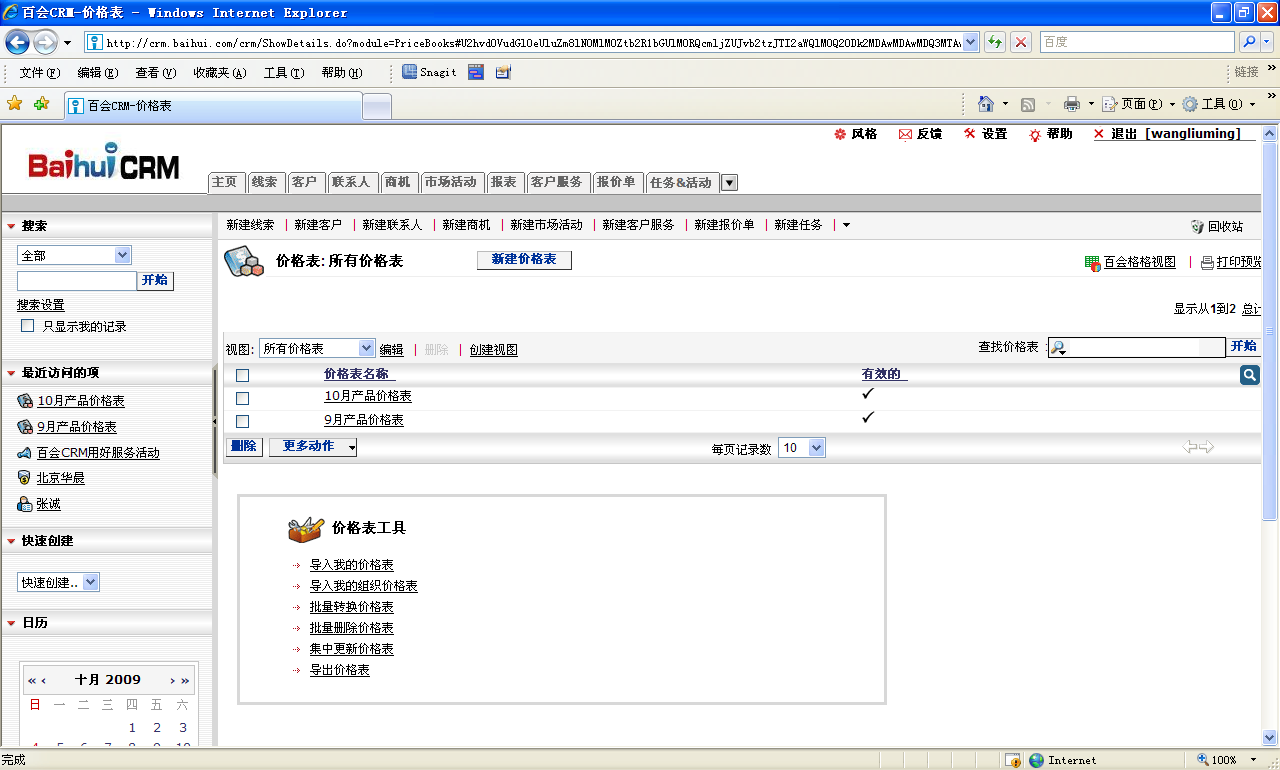1280x770 pixels.
Task: Open the 导入我的价格表 link
Action: [x=351, y=565]
